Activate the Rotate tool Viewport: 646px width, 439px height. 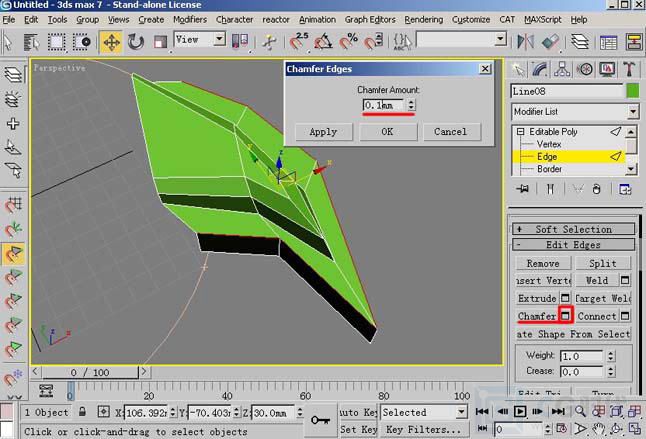click(x=135, y=42)
